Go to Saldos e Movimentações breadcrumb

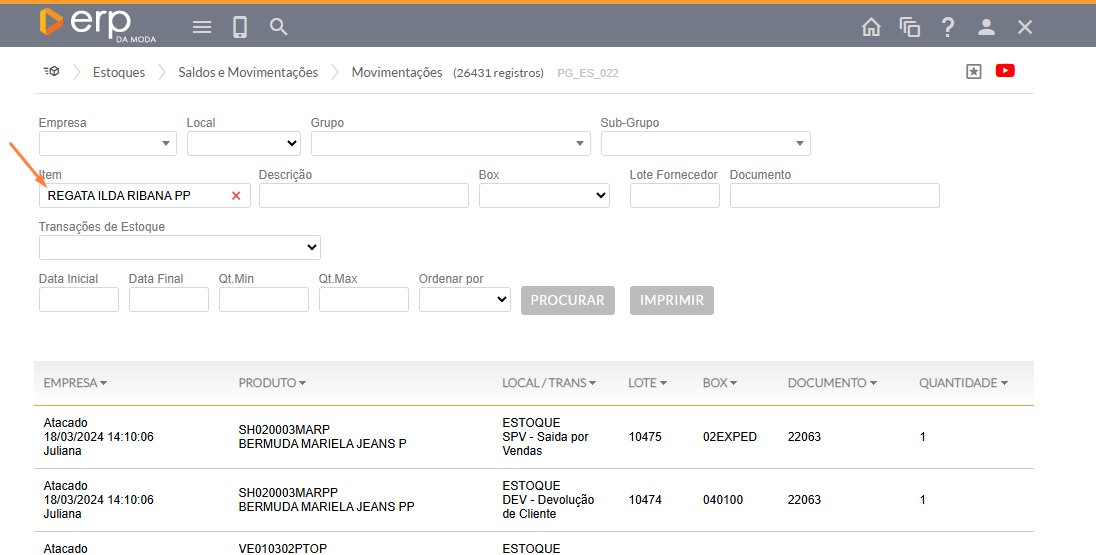(x=248, y=72)
